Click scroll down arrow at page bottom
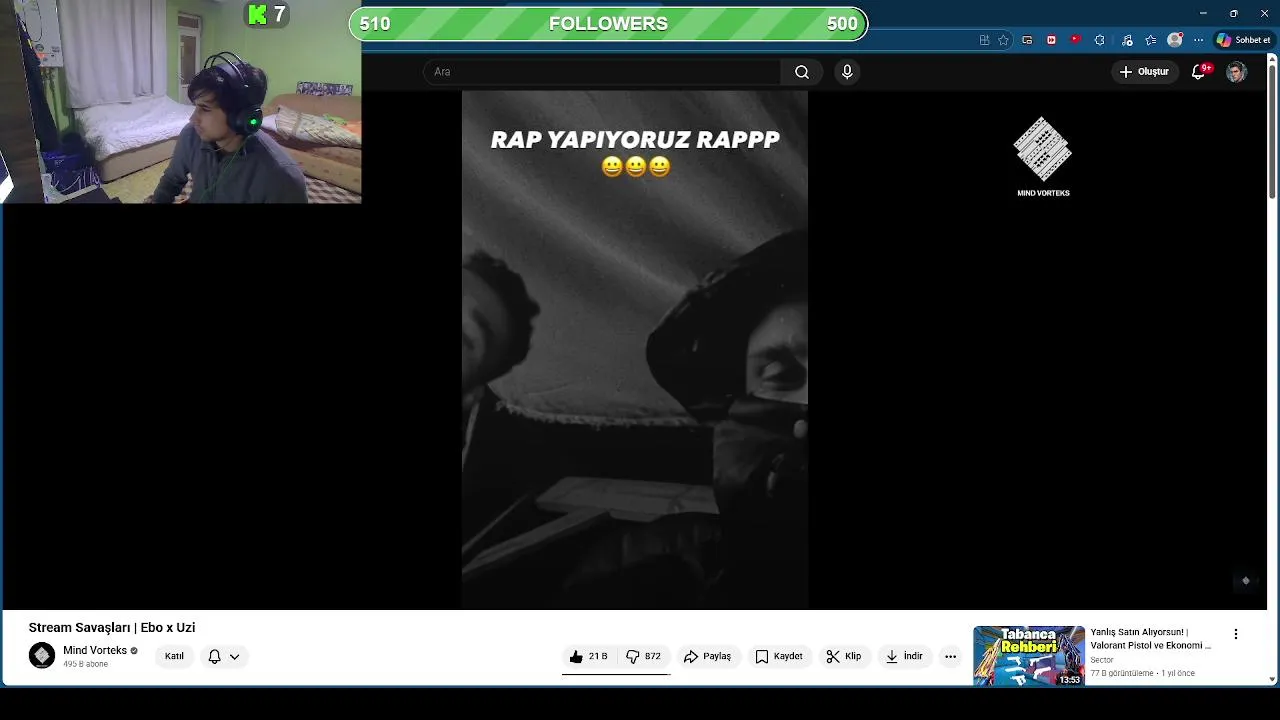Screen dimensions: 1280x720 click(x=1272, y=680)
